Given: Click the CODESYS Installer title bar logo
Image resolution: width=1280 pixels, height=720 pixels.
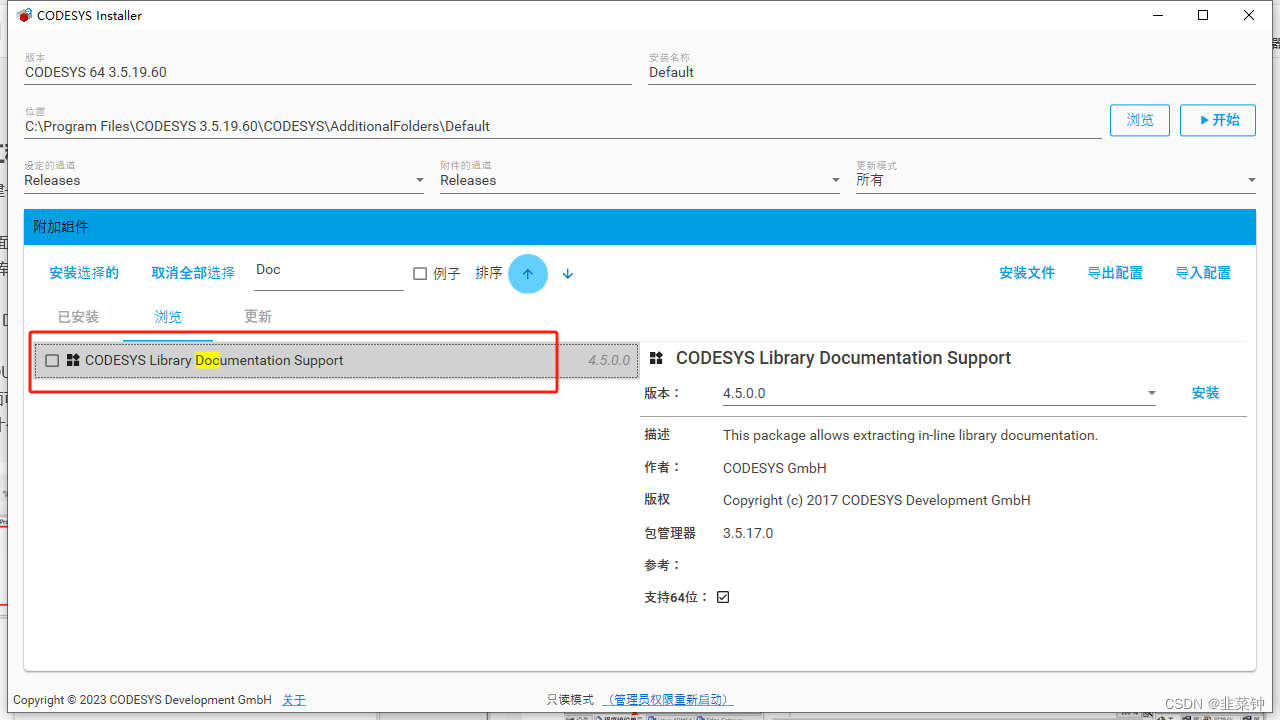Looking at the screenshot, I should [24, 15].
